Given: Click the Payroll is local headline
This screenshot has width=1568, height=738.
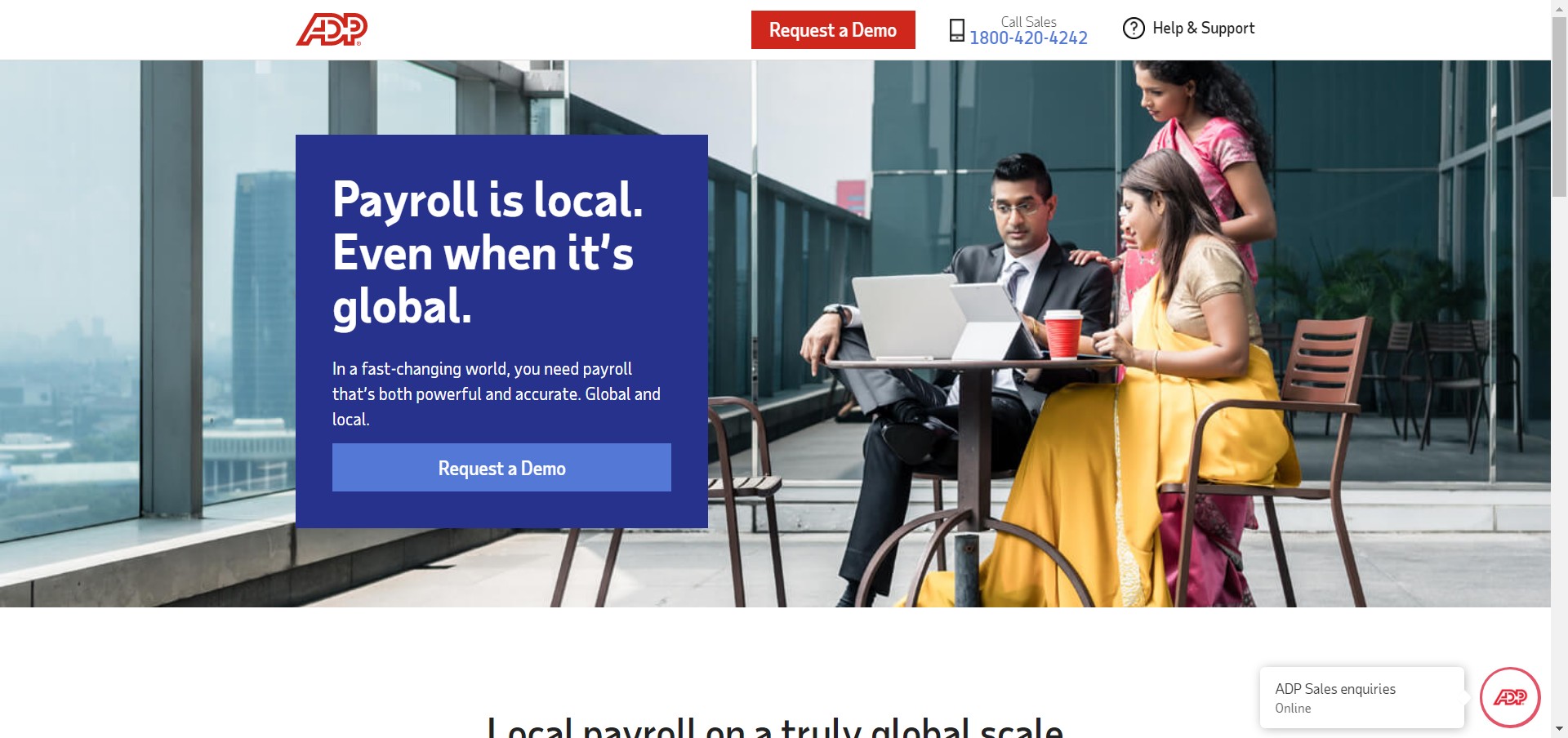Looking at the screenshot, I should tap(488, 253).
